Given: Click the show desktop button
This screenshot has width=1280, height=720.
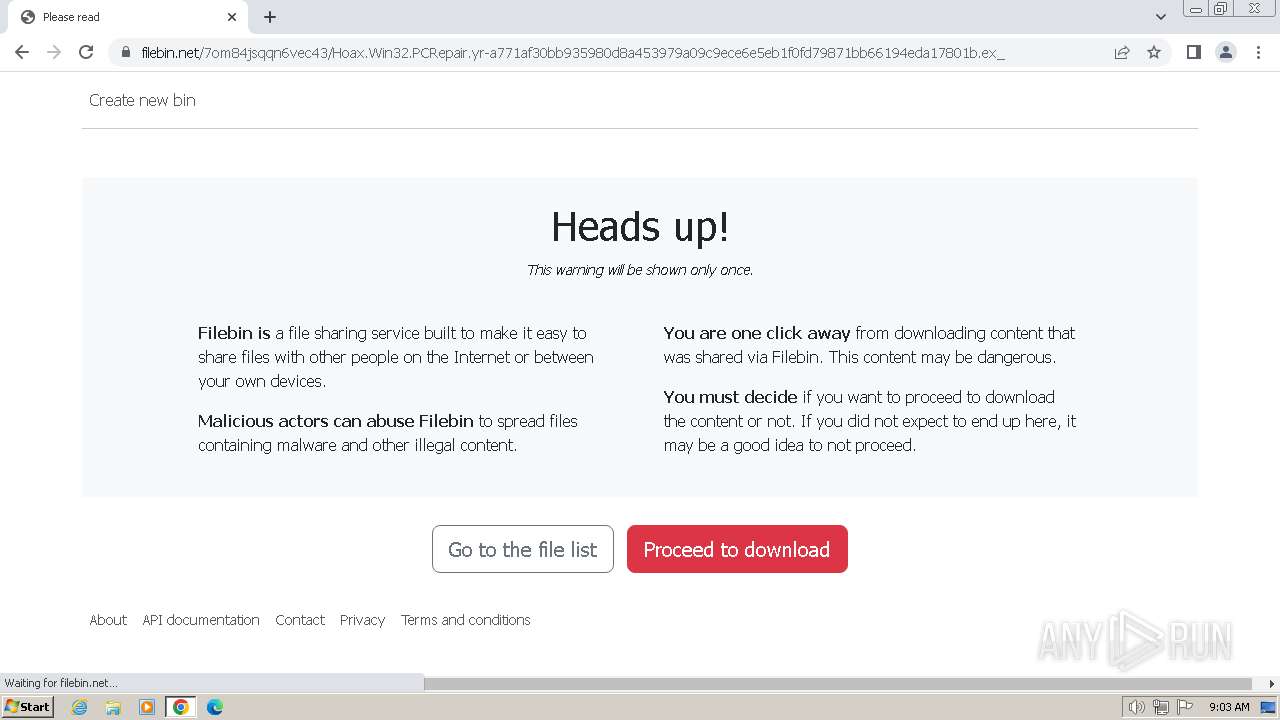Looking at the screenshot, I should pyautogui.click(x=1269, y=707).
